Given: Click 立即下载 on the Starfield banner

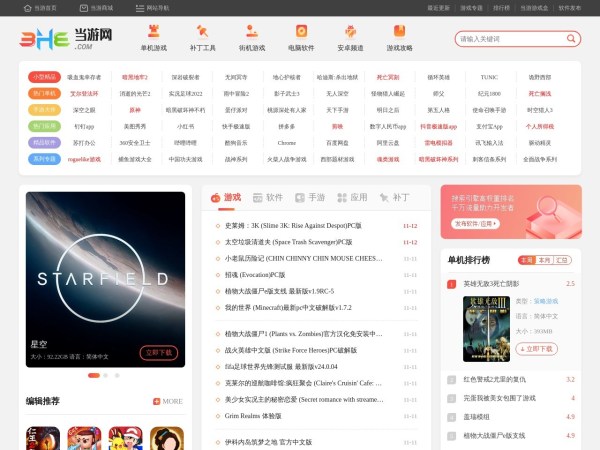Looking at the screenshot, I should coord(160,352).
